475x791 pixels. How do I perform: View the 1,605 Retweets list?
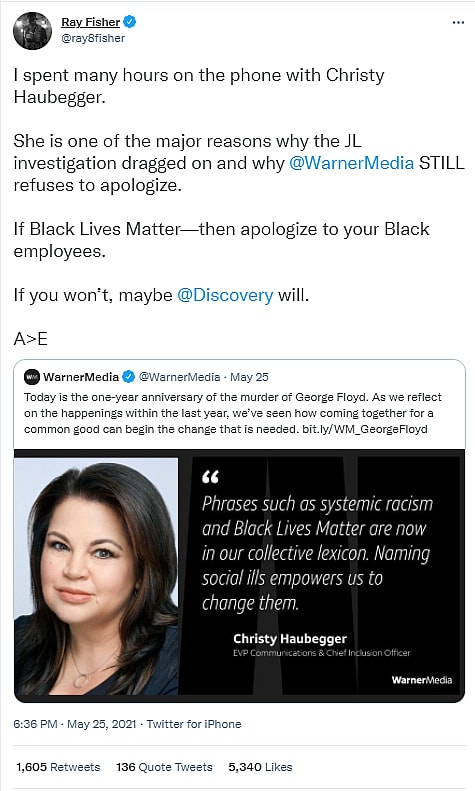pos(58,767)
